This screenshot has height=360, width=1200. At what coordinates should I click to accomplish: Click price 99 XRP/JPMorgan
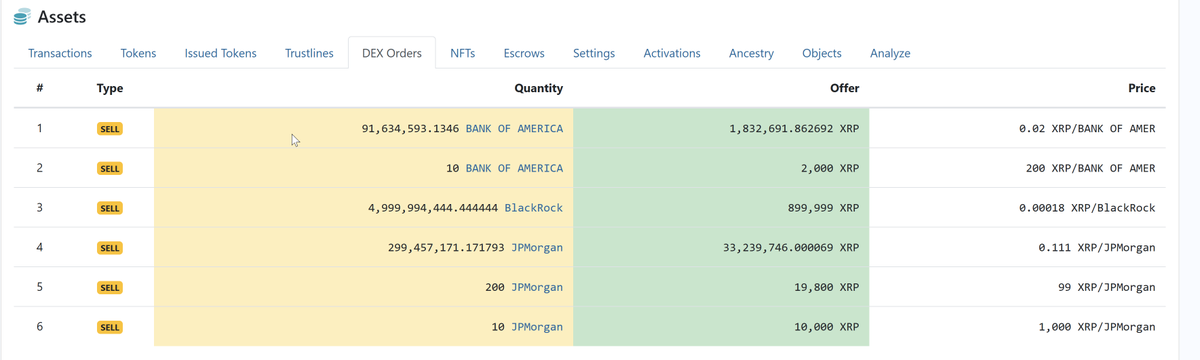(x=1107, y=288)
